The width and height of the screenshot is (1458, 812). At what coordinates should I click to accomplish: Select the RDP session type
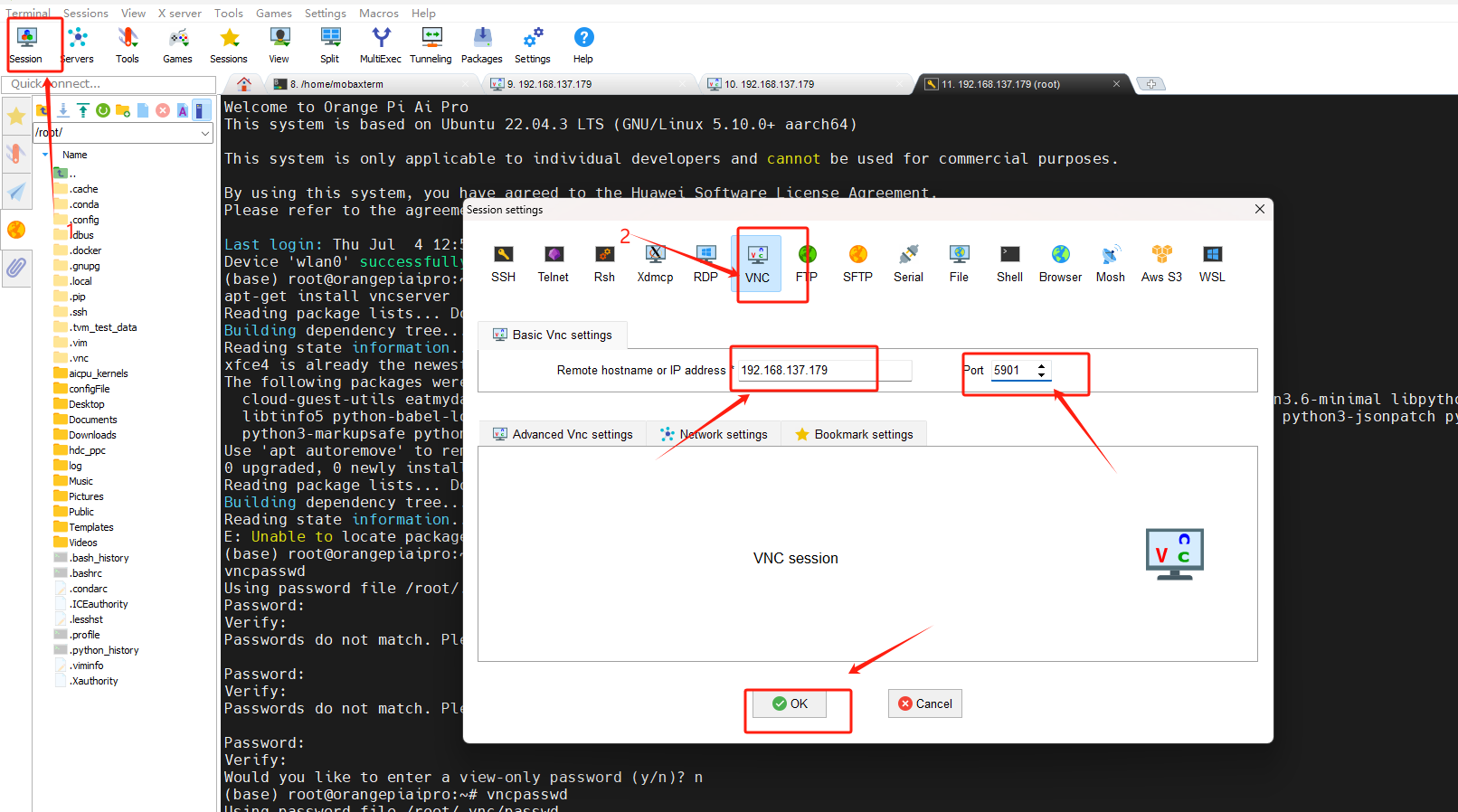point(705,263)
